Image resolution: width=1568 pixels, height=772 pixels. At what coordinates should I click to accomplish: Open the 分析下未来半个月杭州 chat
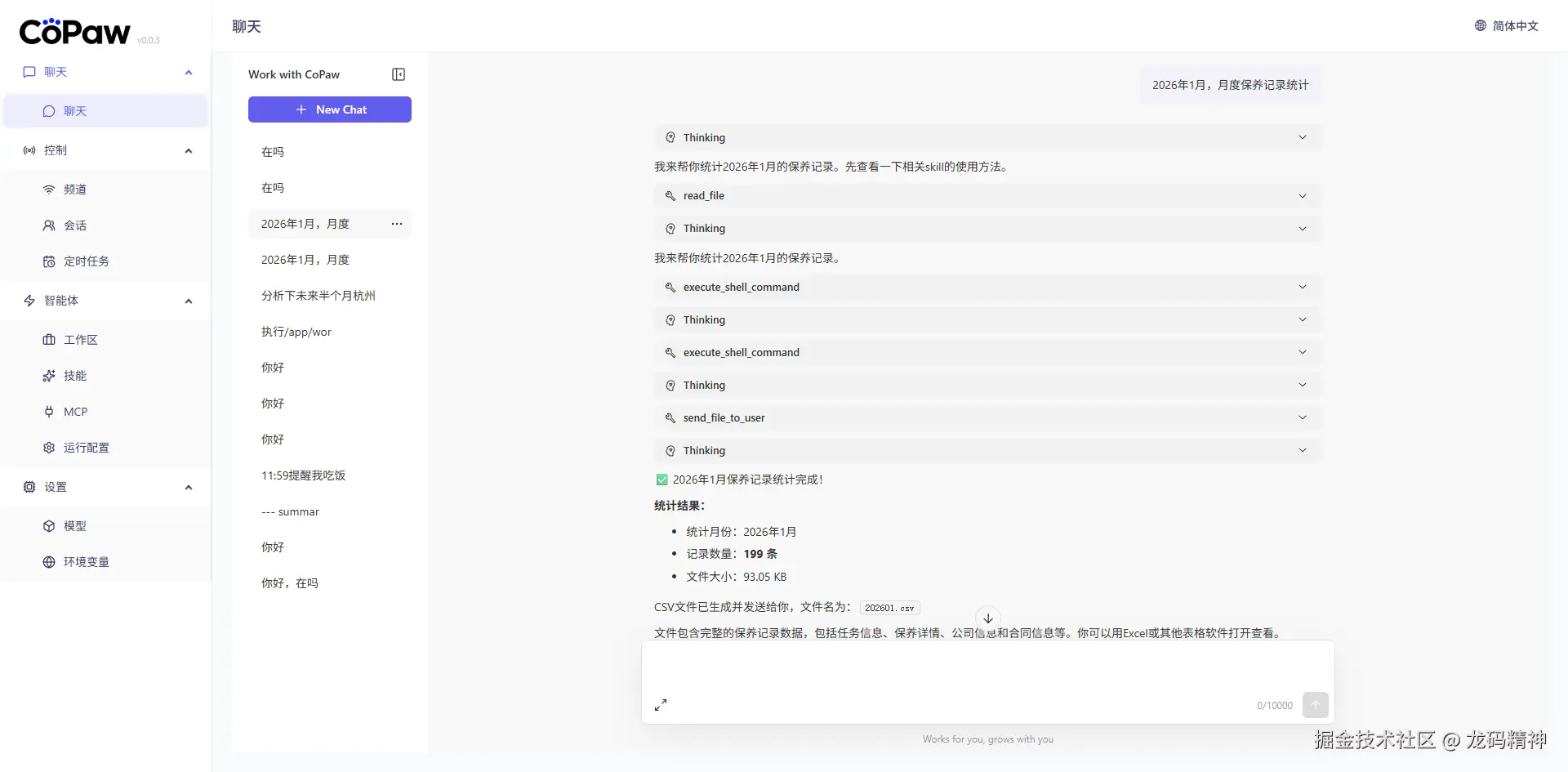pyautogui.click(x=330, y=296)
